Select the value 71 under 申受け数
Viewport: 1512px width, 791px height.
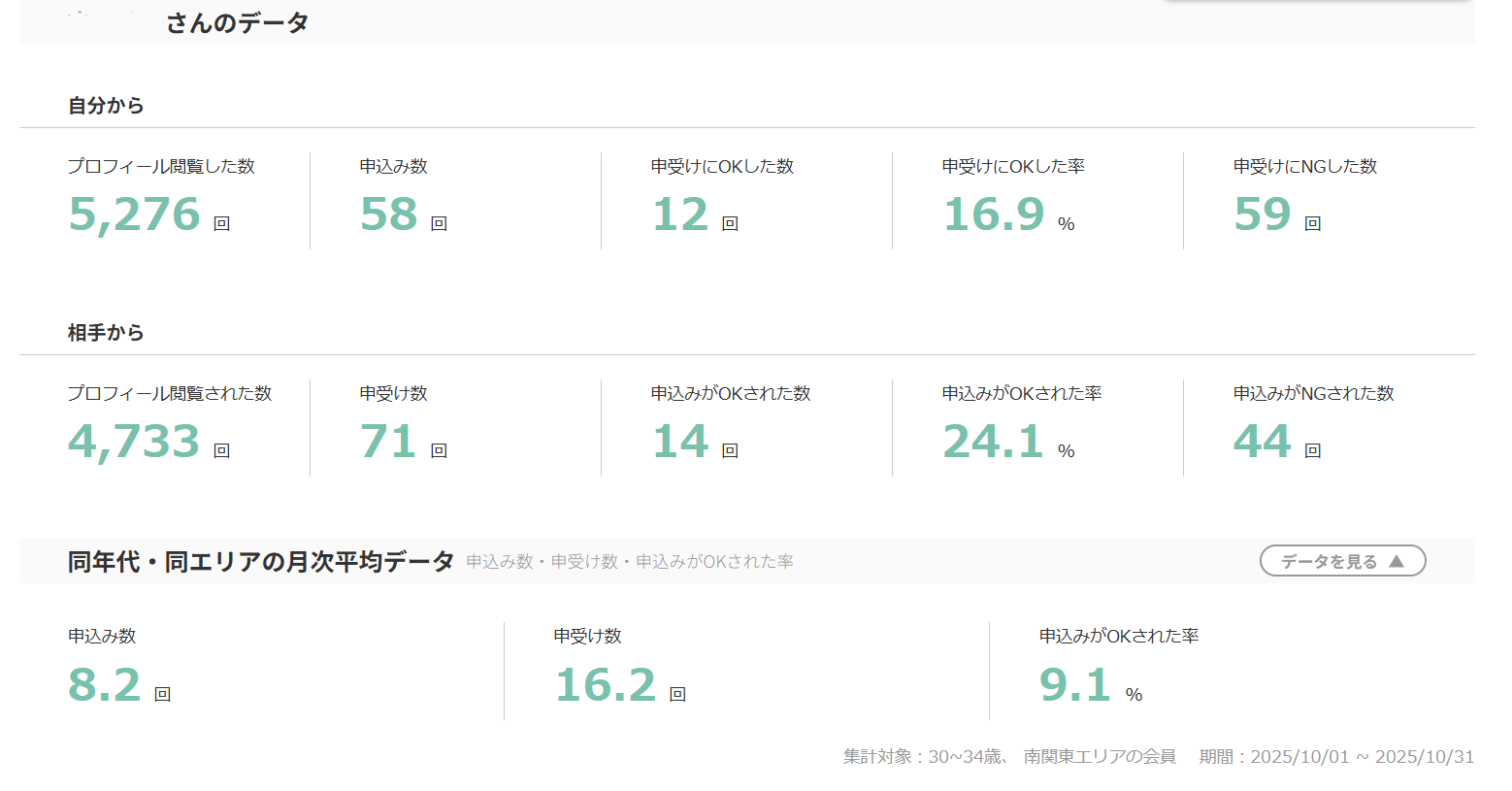tap(388, 442)
